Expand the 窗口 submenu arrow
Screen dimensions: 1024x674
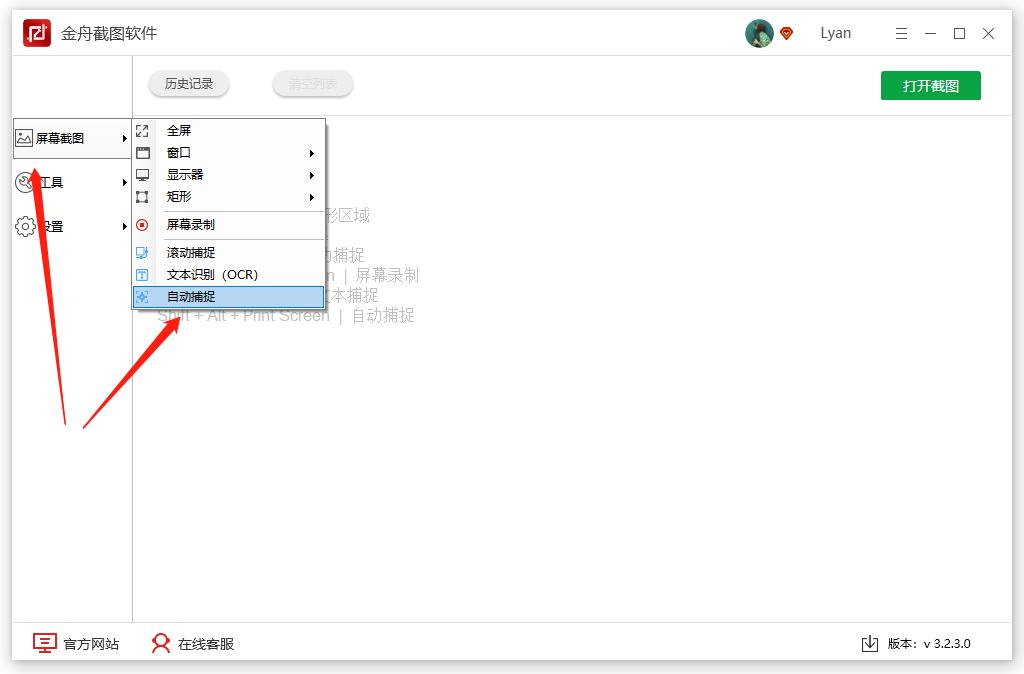tap(310, 152)
